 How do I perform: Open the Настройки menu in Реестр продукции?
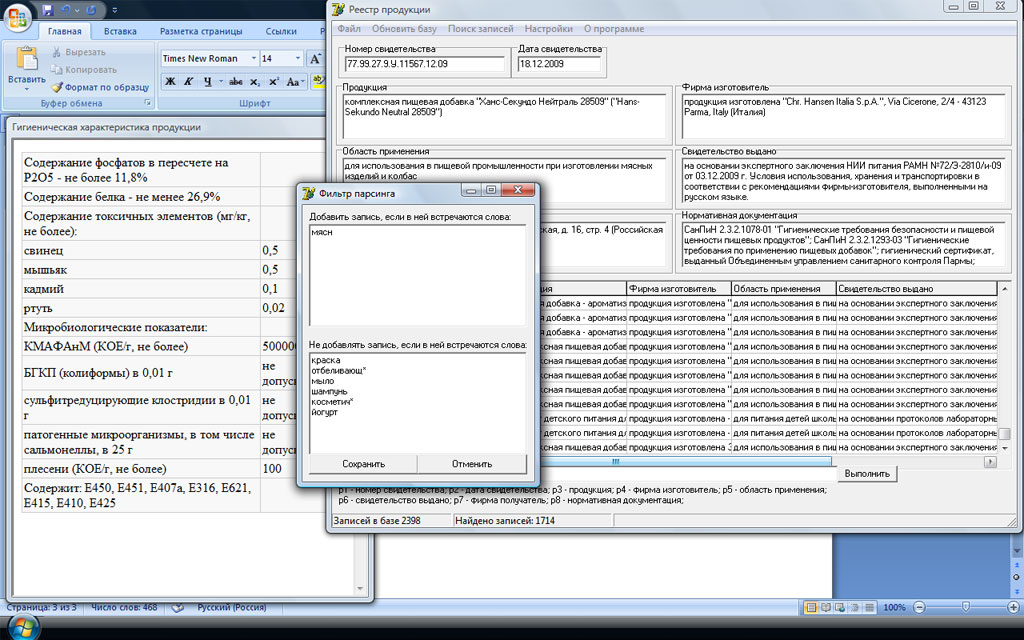[x=548, y=29]
